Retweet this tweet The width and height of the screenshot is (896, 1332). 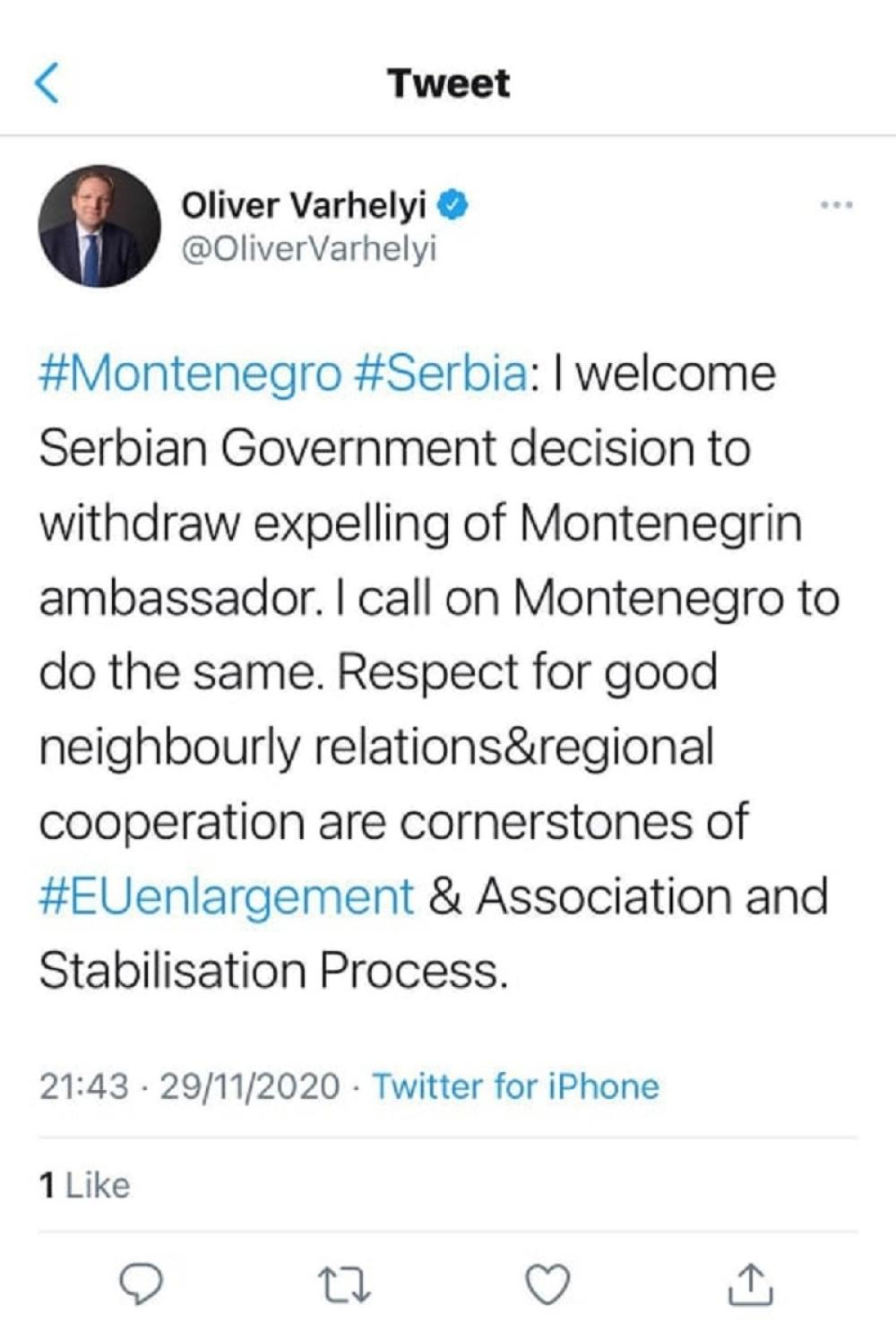pos(345,1285)
